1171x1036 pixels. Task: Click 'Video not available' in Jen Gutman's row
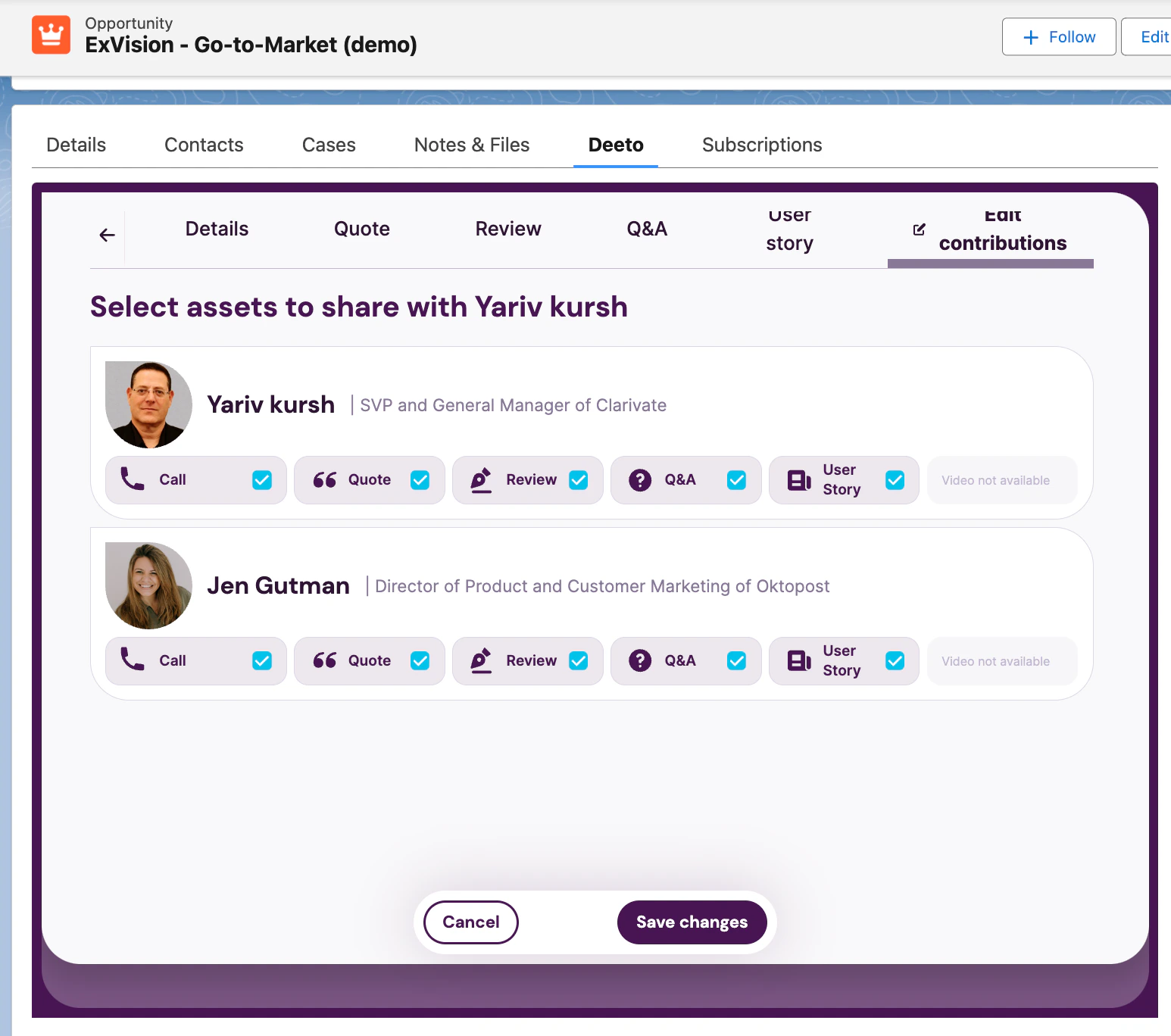(x=996, y=661)
